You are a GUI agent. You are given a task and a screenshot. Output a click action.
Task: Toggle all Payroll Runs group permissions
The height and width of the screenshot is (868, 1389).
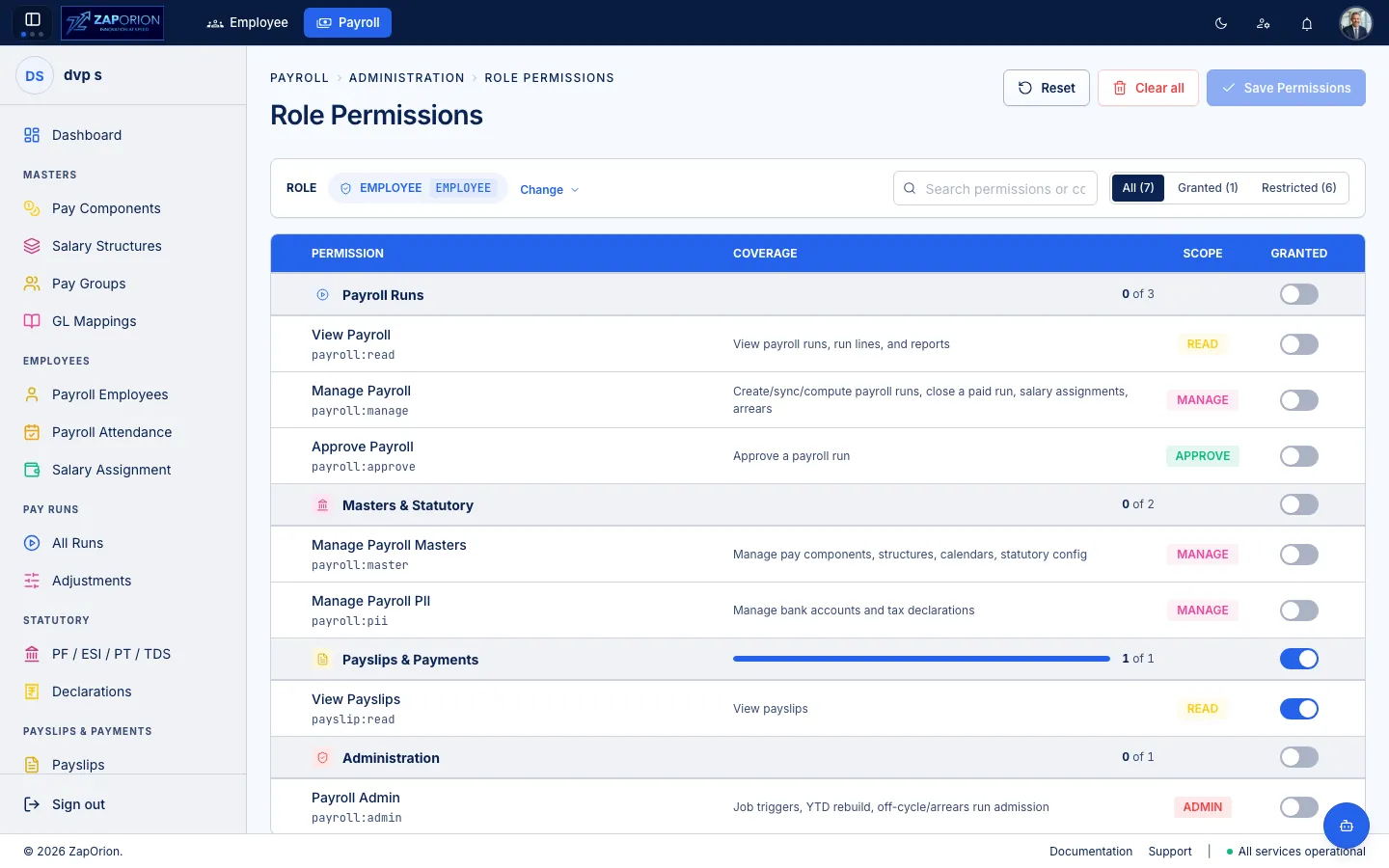tap(1299, 294)
